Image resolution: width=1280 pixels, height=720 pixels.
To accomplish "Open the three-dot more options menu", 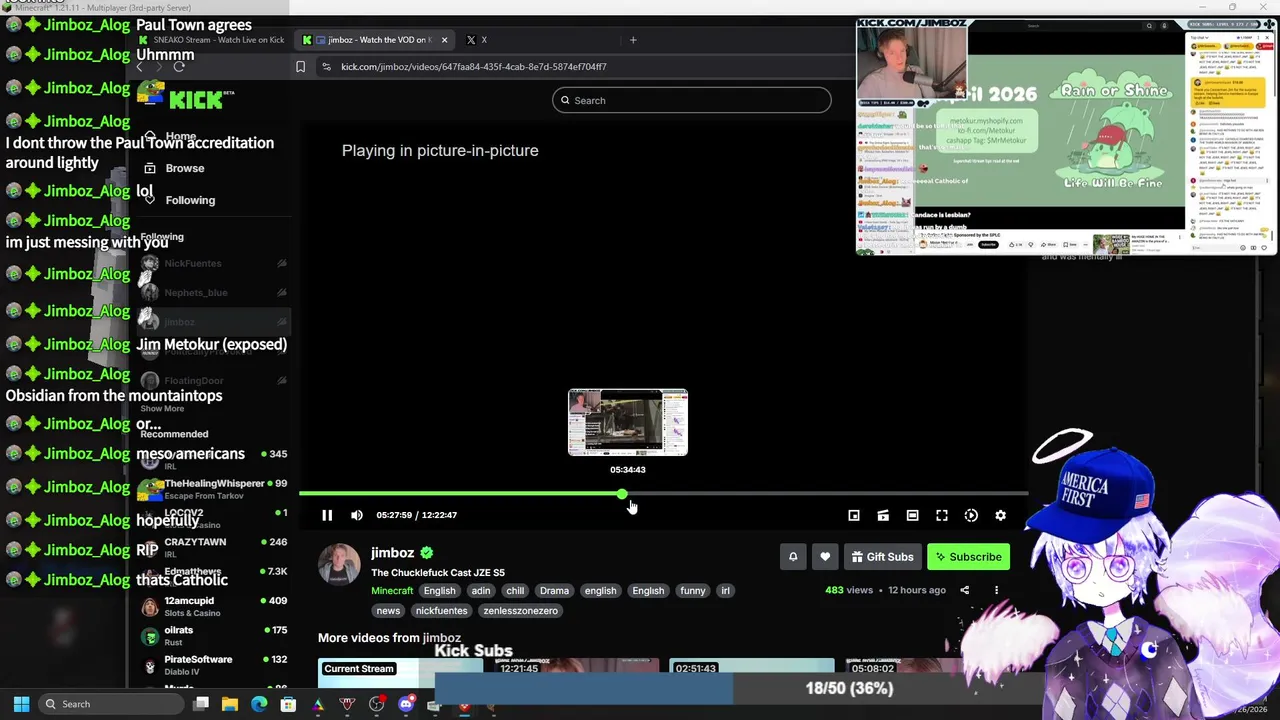I will click(x=996, y=590).
